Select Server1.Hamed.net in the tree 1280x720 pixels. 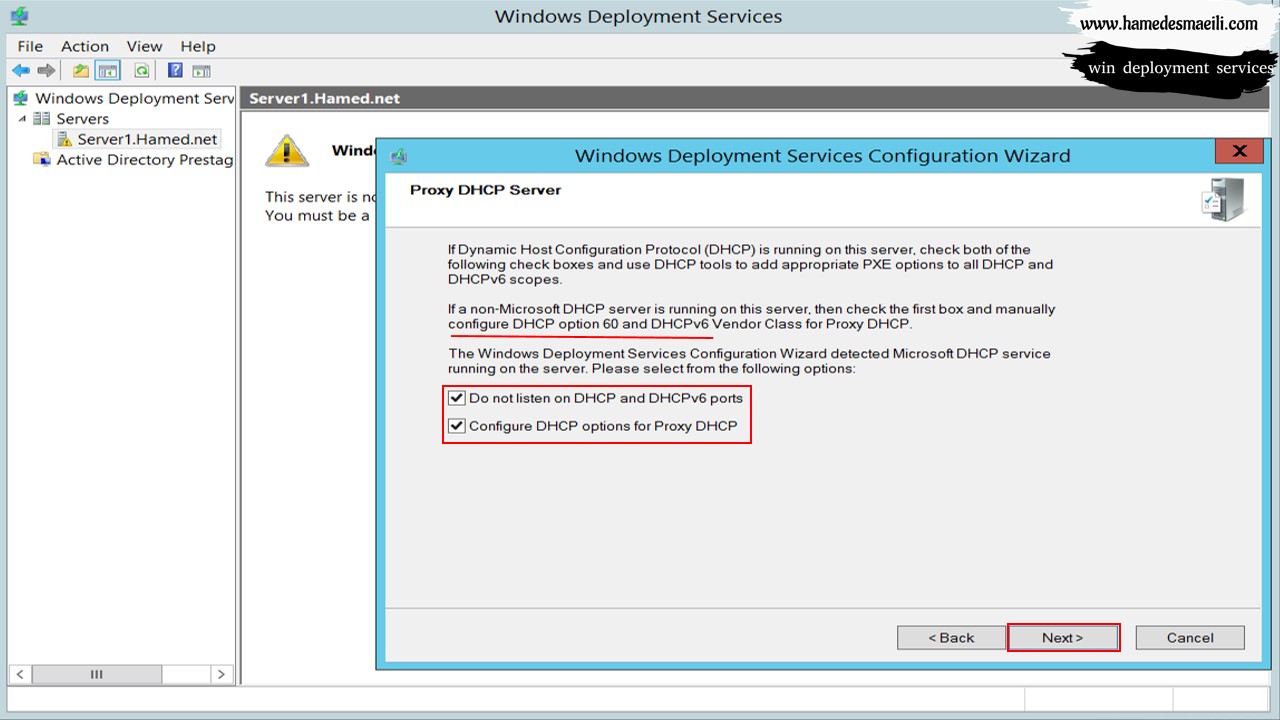tap(147, 139)
